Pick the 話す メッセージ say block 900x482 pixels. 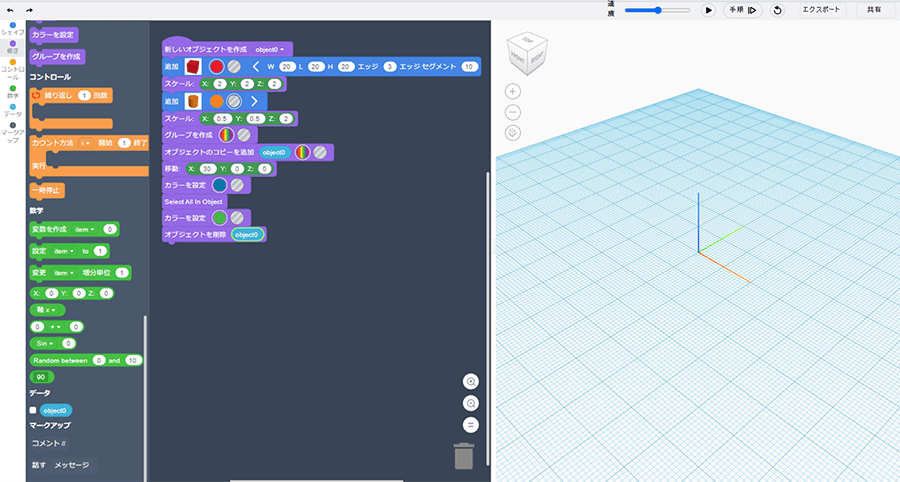point(63,465)
